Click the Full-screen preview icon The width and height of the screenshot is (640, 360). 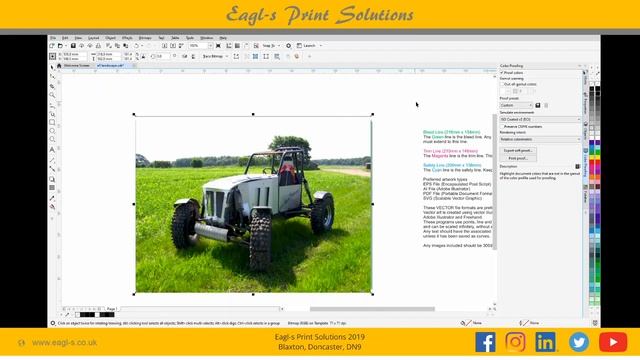[218, 46]
